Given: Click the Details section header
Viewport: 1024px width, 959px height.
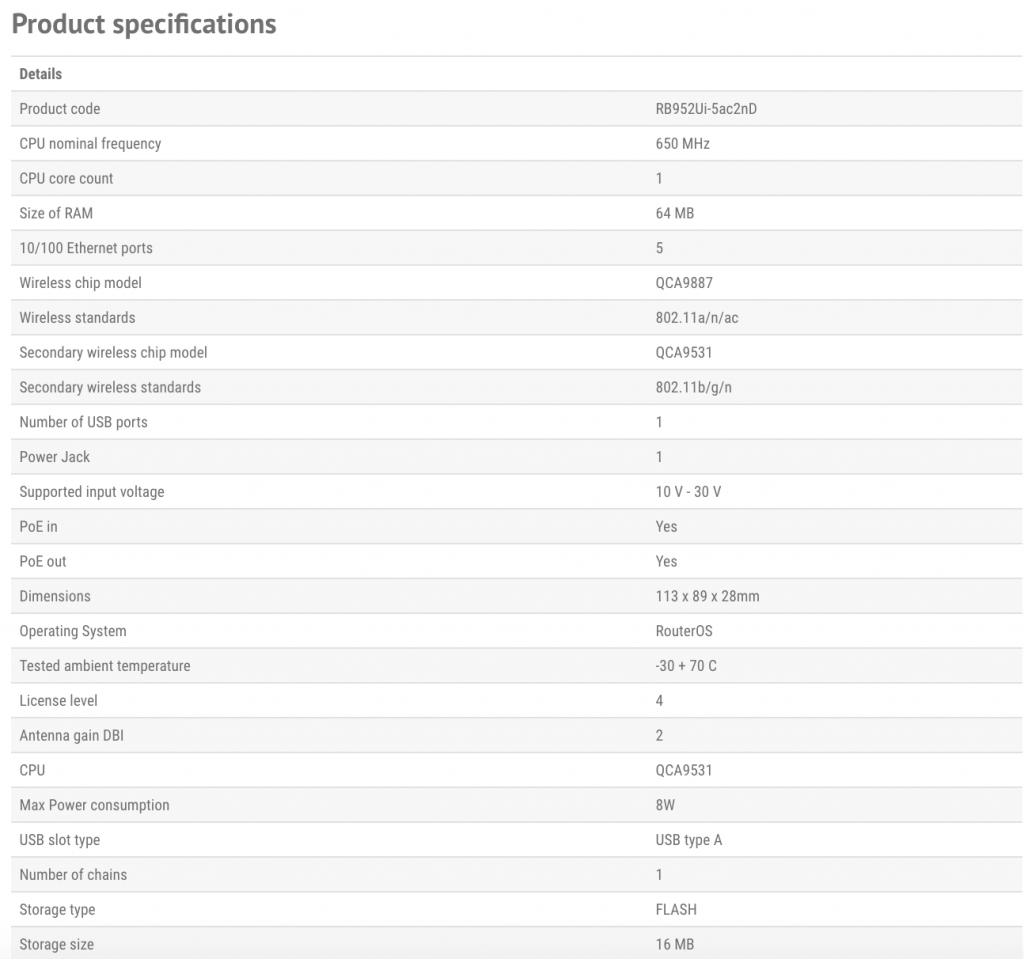Looking at the screenshot, I should 40,74.
